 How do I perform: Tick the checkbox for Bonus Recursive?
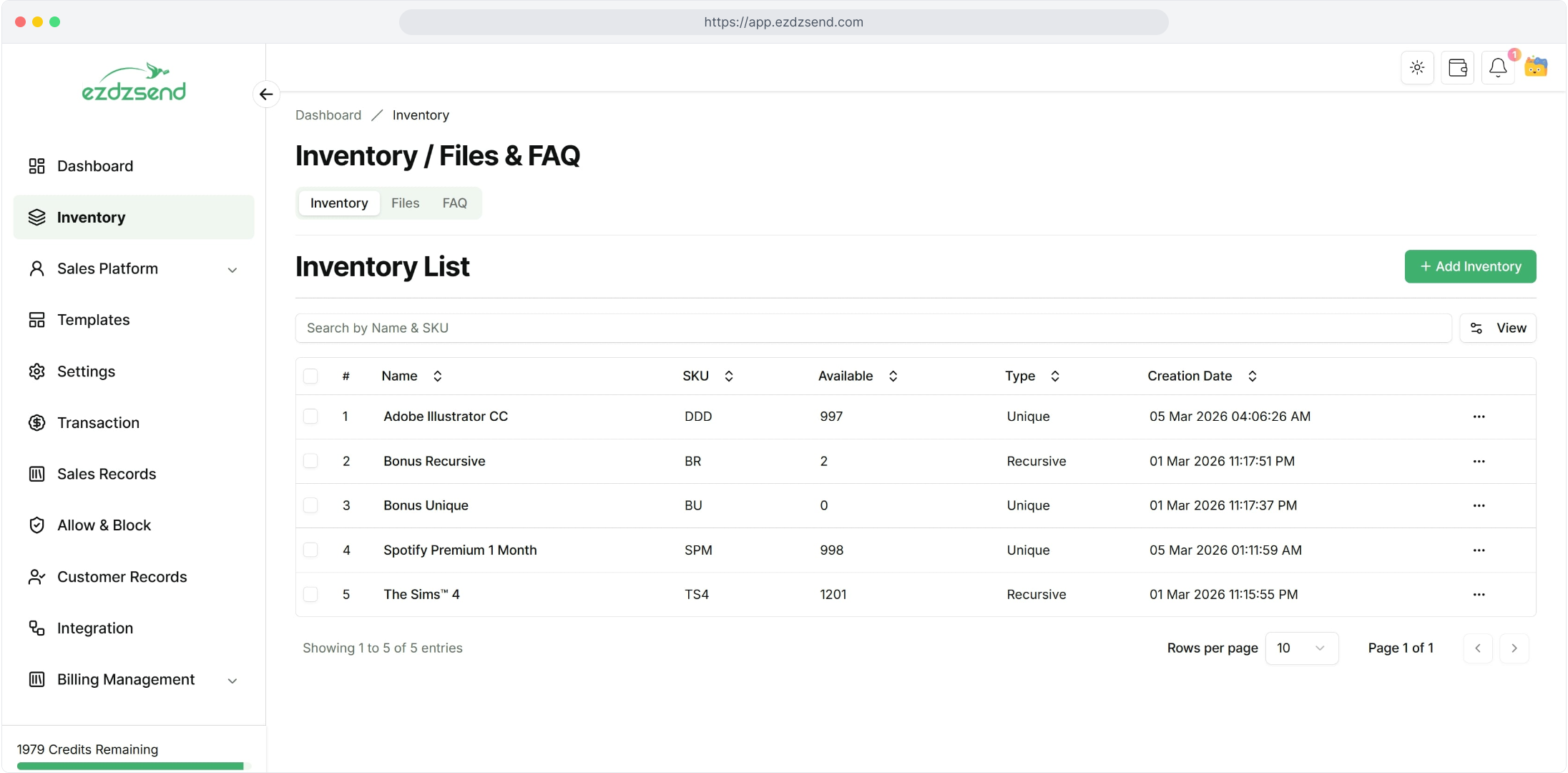click(x=310, y=461)
